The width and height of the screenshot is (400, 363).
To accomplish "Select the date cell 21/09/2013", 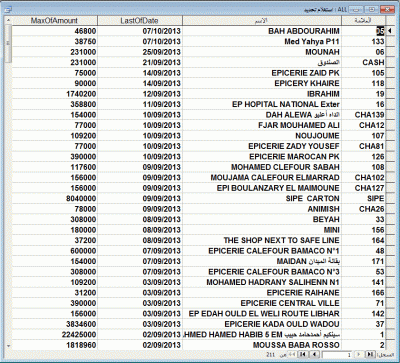I will [x=140, y=62].
